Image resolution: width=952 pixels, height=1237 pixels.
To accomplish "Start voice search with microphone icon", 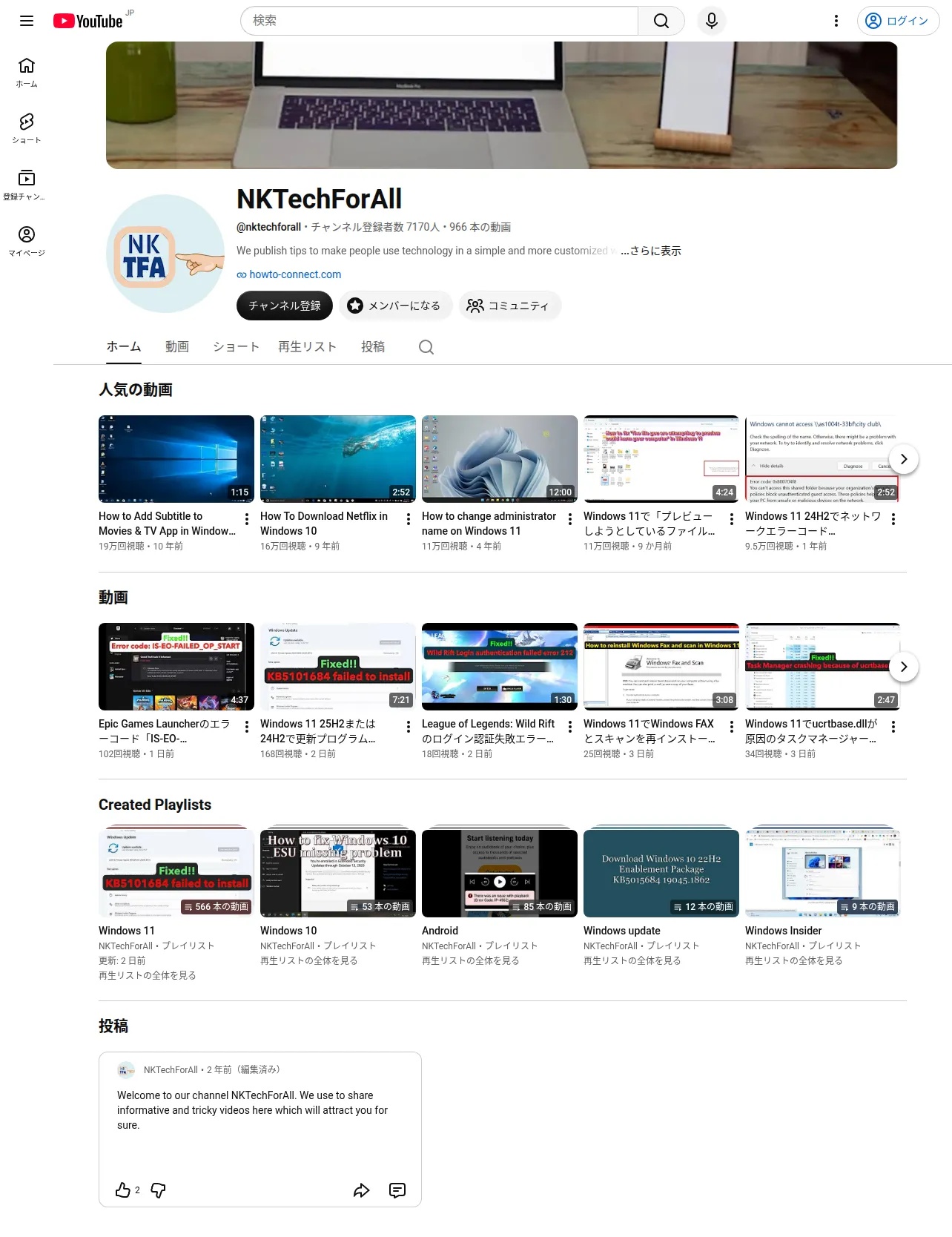I will click(x=711, y=21).
